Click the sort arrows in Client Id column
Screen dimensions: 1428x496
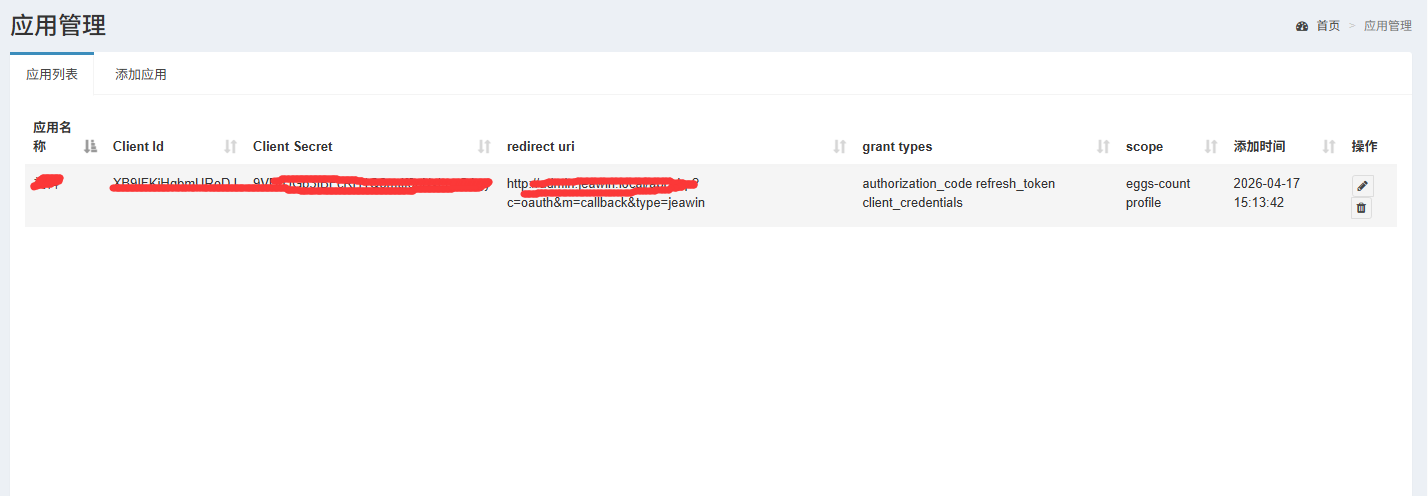click(231, 147)
